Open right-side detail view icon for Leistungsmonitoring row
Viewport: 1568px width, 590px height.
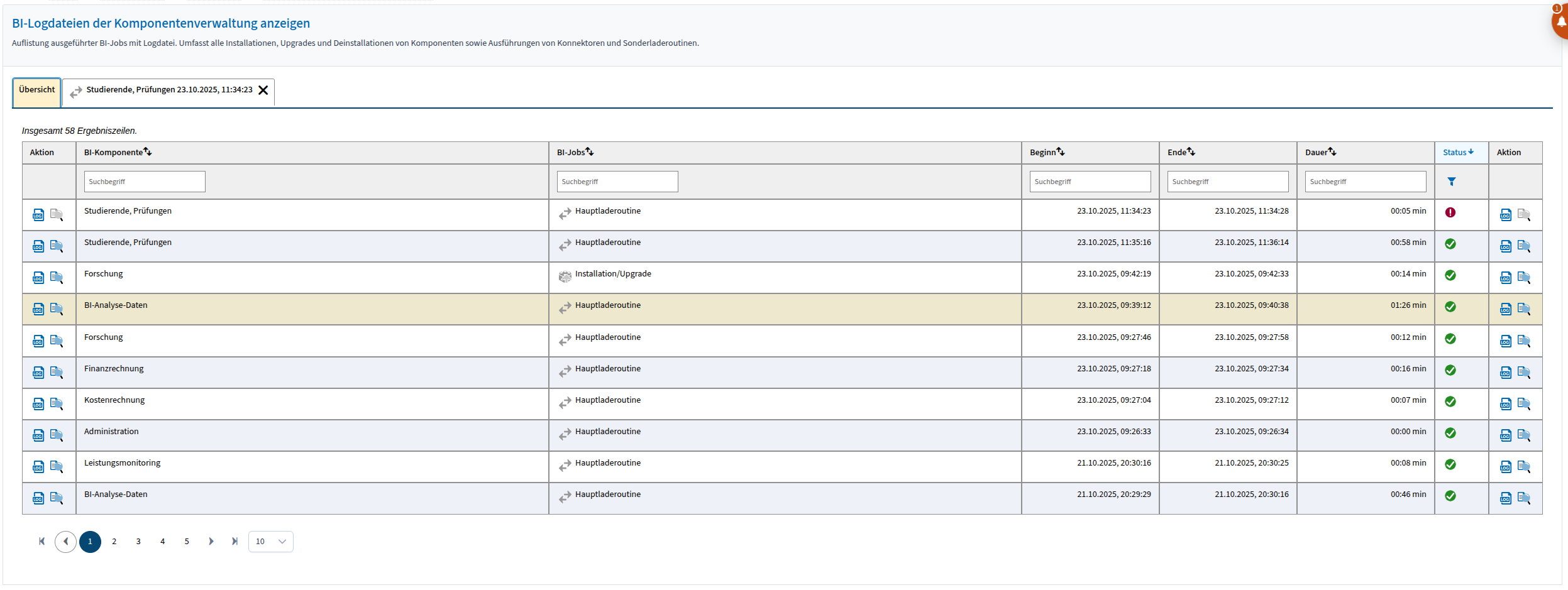point(1523,467)
